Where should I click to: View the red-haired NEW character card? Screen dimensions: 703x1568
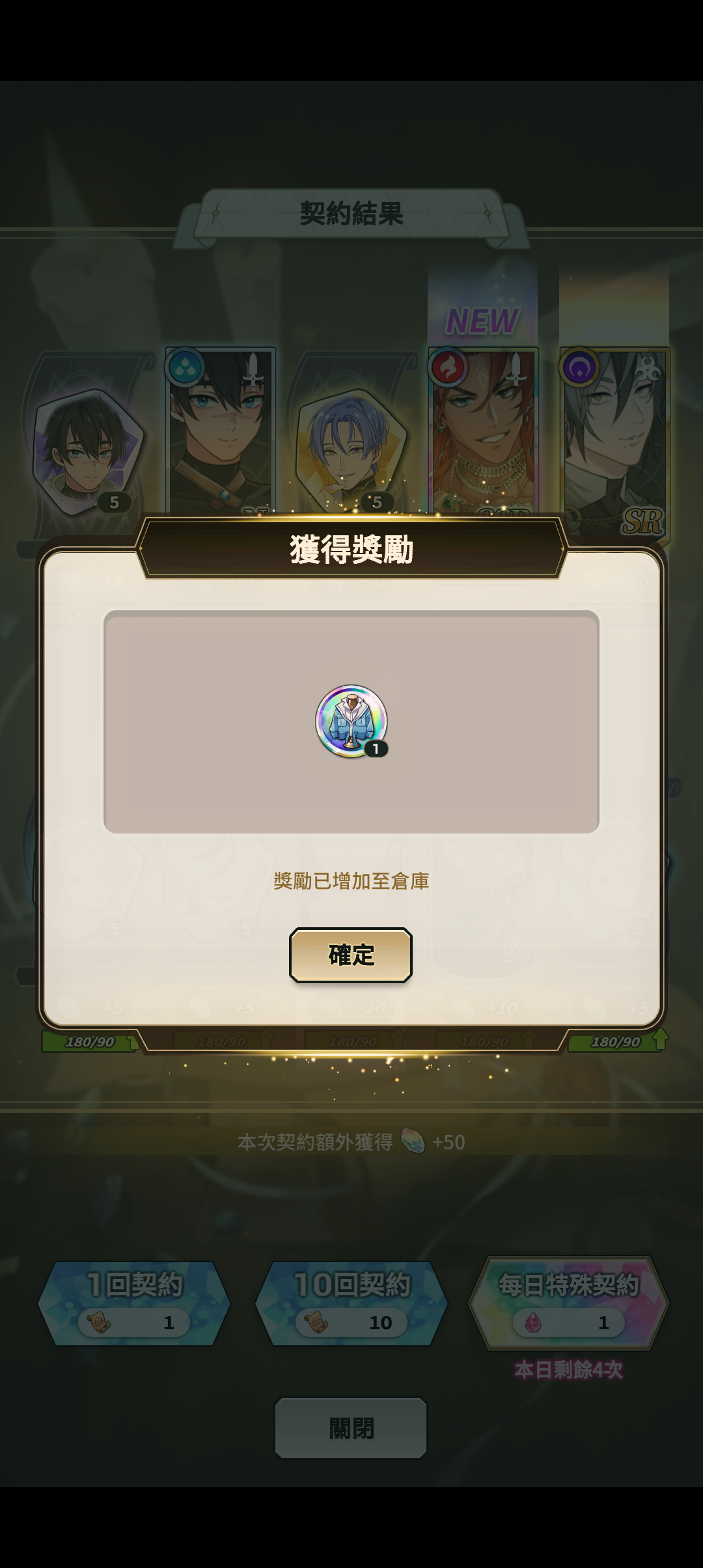pos(483,433)
